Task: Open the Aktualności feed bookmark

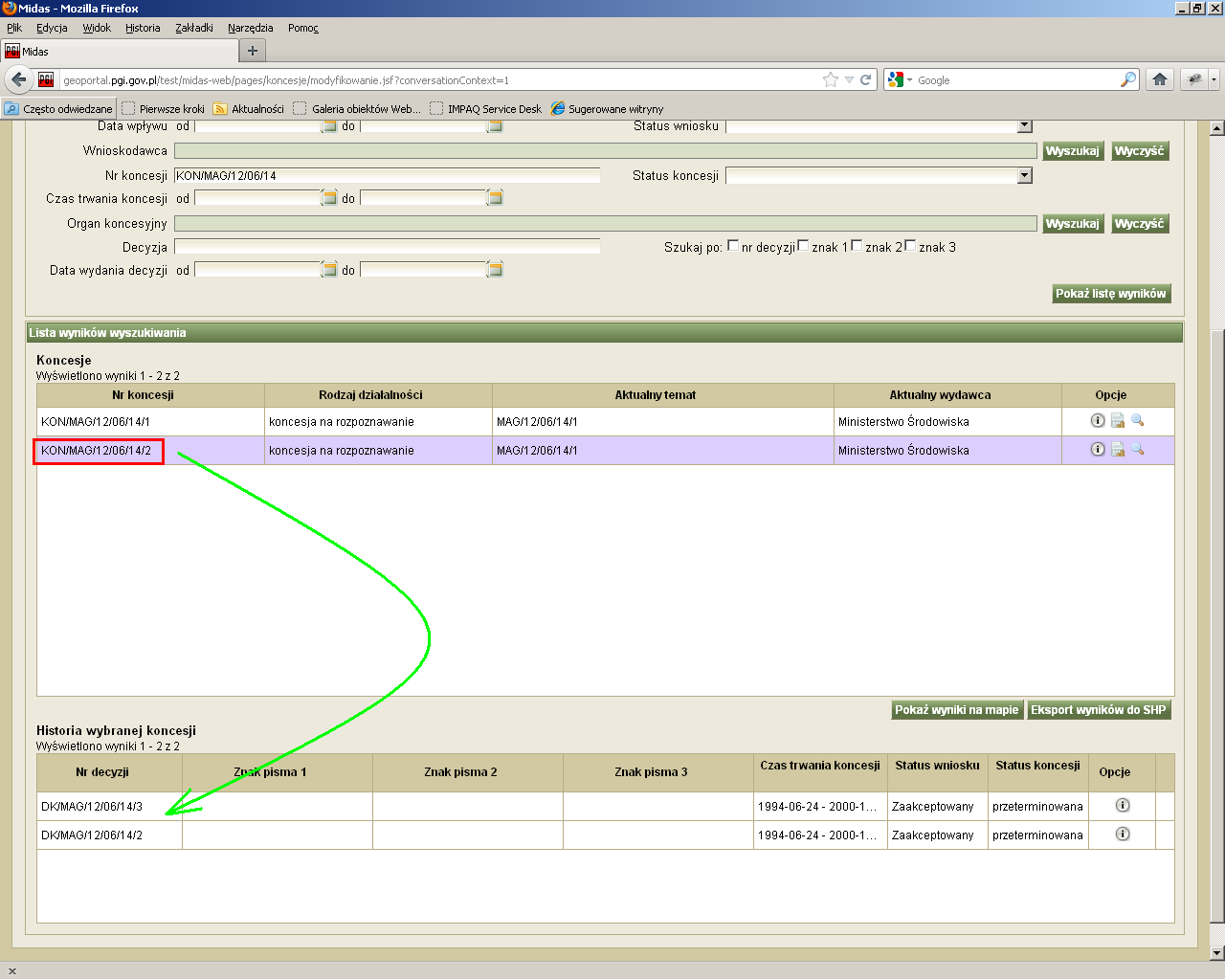Action: click(249, 109)
